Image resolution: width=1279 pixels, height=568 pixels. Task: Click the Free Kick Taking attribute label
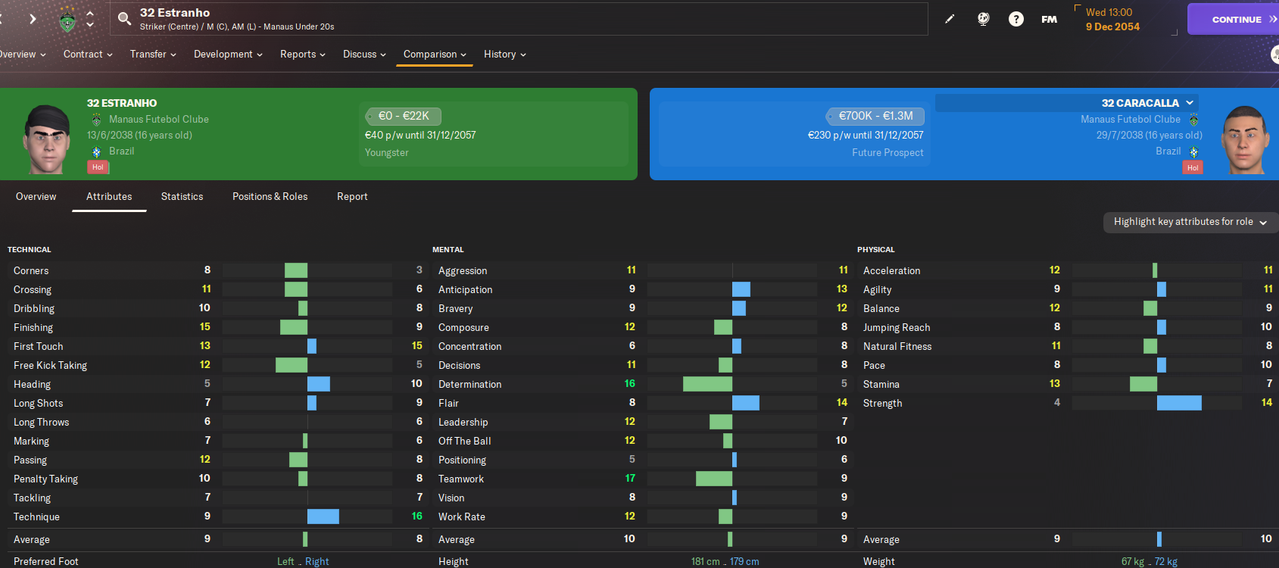pos(50,365)
